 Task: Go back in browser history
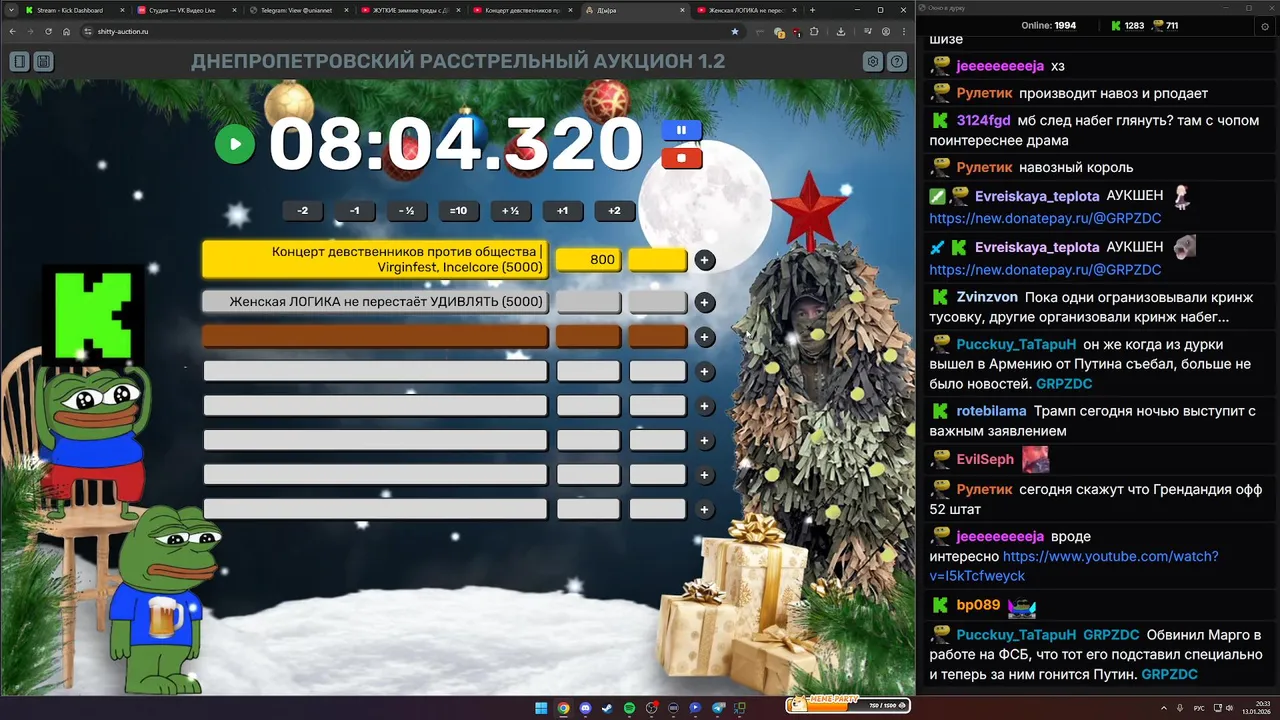pos(13,31)
